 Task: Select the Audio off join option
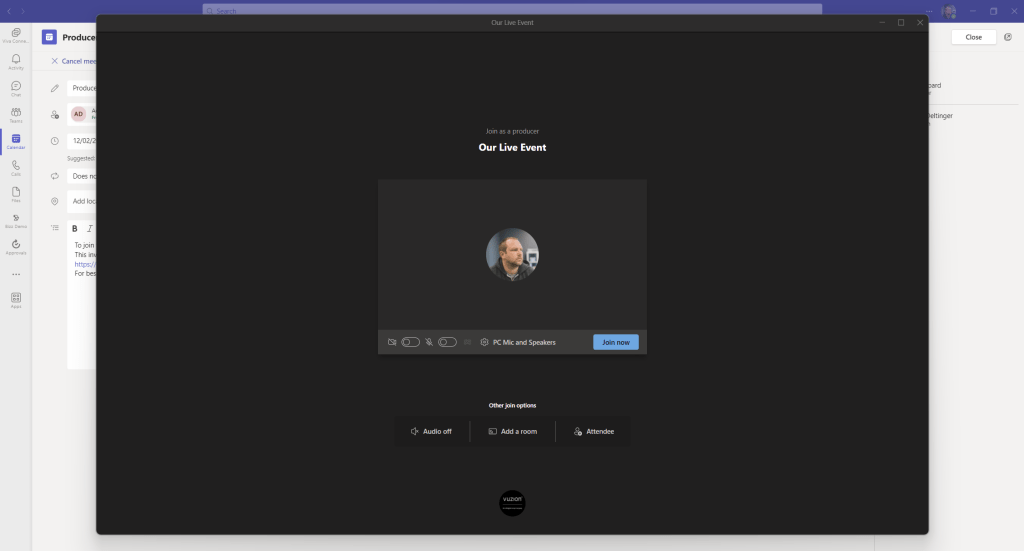pos(431,431)
